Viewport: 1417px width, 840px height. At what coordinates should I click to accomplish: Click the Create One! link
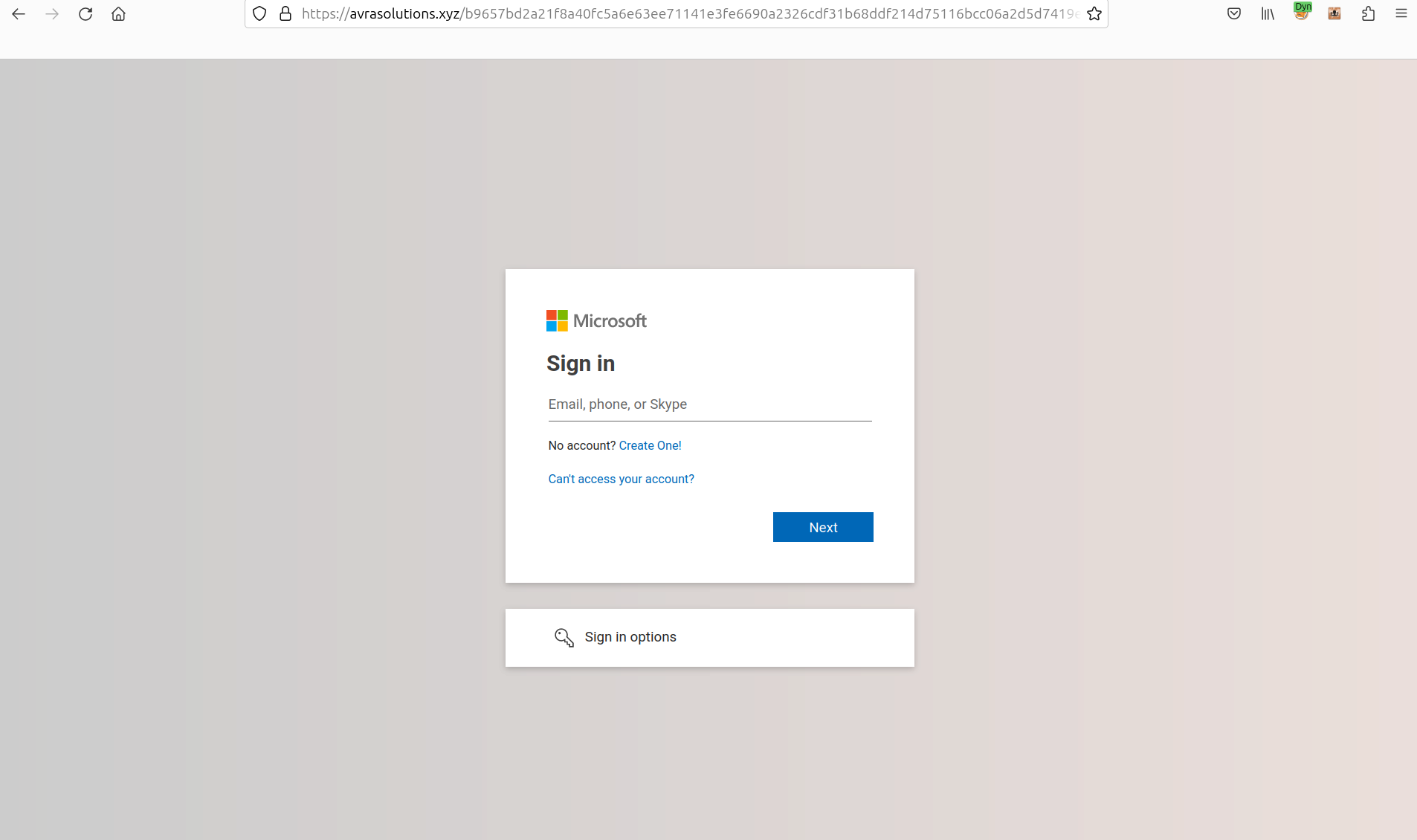click(x=650, y=445)
